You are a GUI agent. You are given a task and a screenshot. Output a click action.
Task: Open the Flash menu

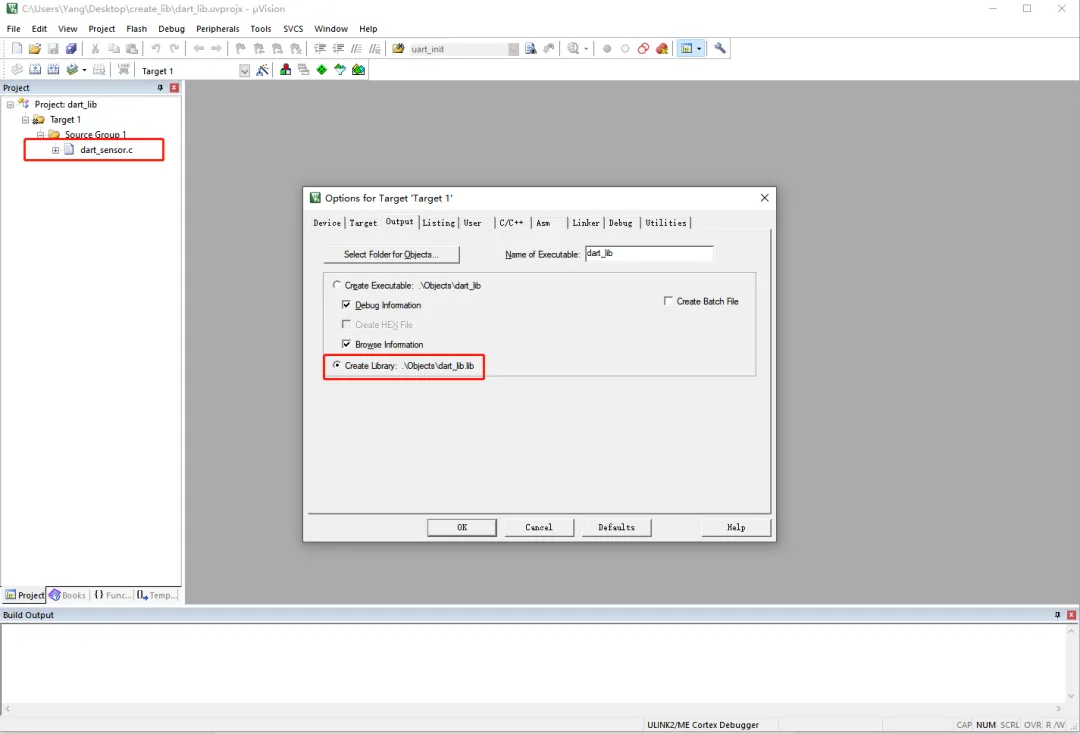136,29
